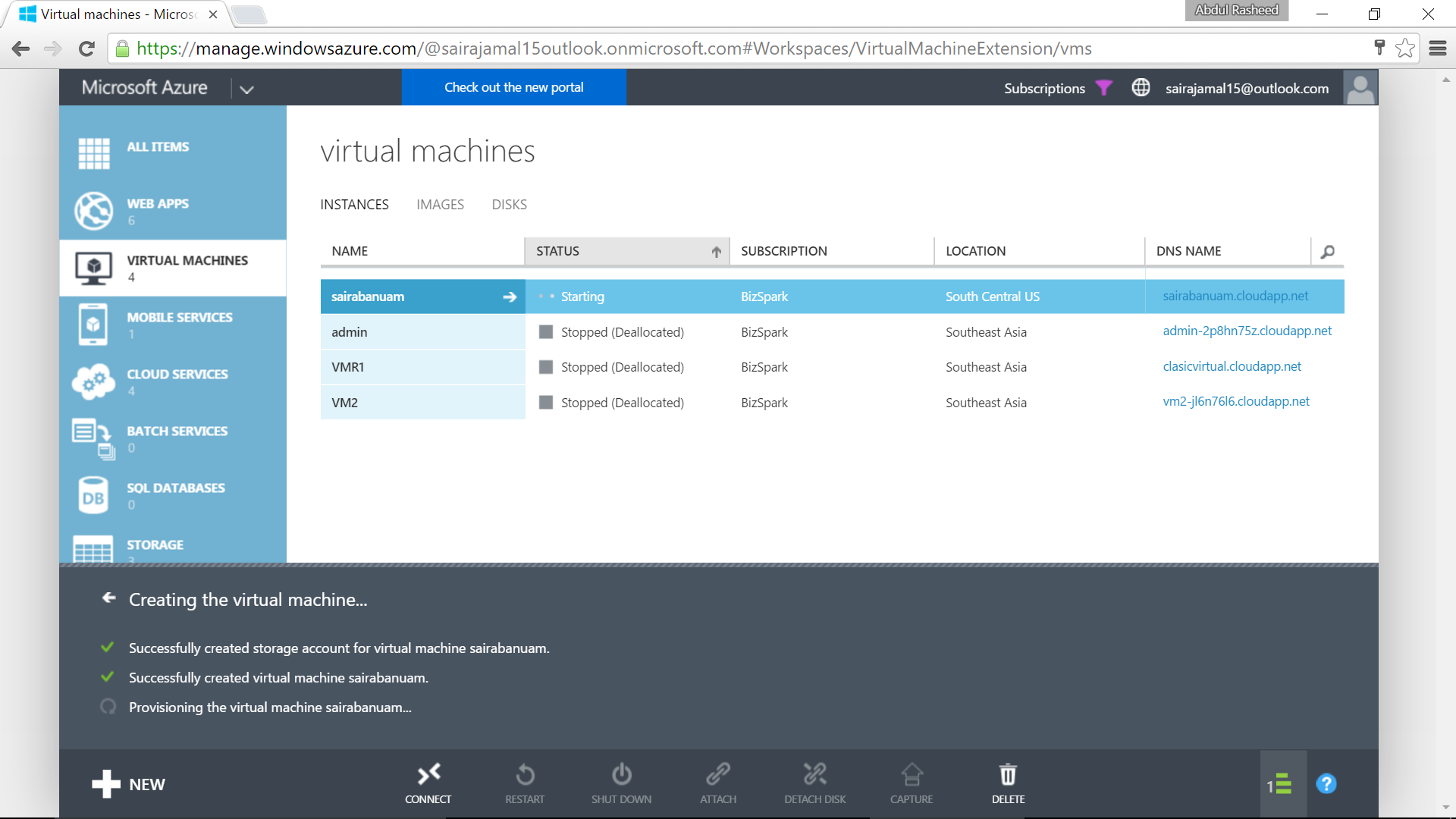1456x819 pixels.
Task: Open the sairabanuam row arrow
Action: pos(510,297)
